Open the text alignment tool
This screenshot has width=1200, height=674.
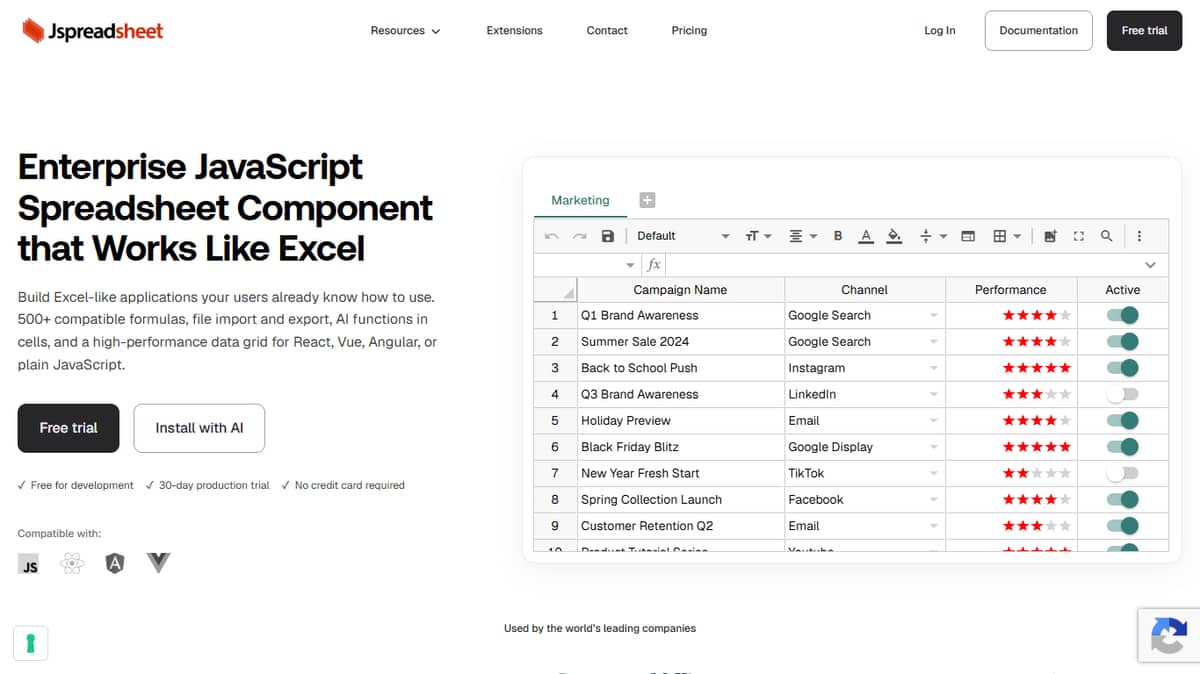click(803, 236)
